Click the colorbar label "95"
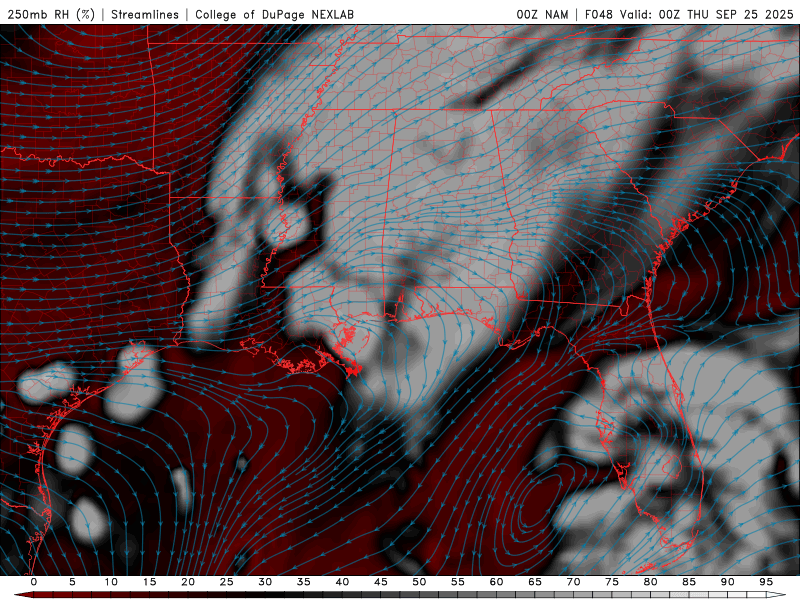 tap(766, 582)
